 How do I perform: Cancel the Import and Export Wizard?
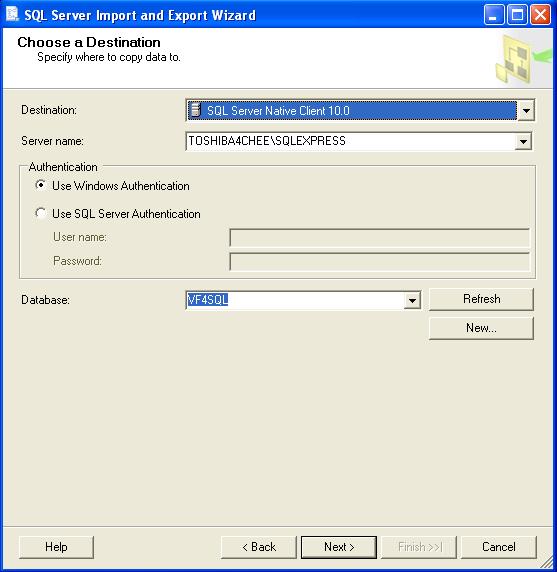(499, 547)
